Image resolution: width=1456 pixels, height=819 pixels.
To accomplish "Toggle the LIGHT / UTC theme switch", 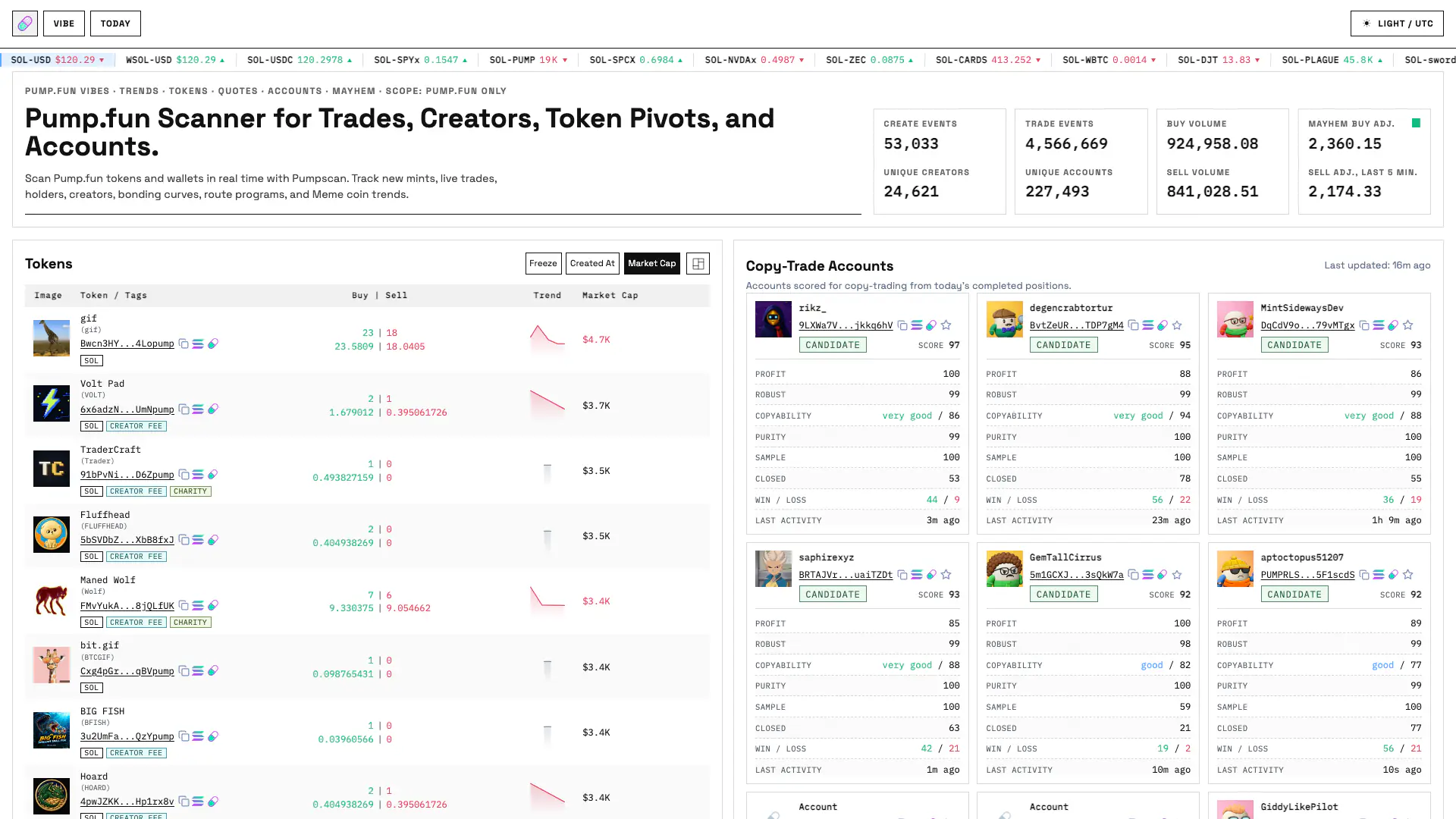I will click(x=1397, y=24).
